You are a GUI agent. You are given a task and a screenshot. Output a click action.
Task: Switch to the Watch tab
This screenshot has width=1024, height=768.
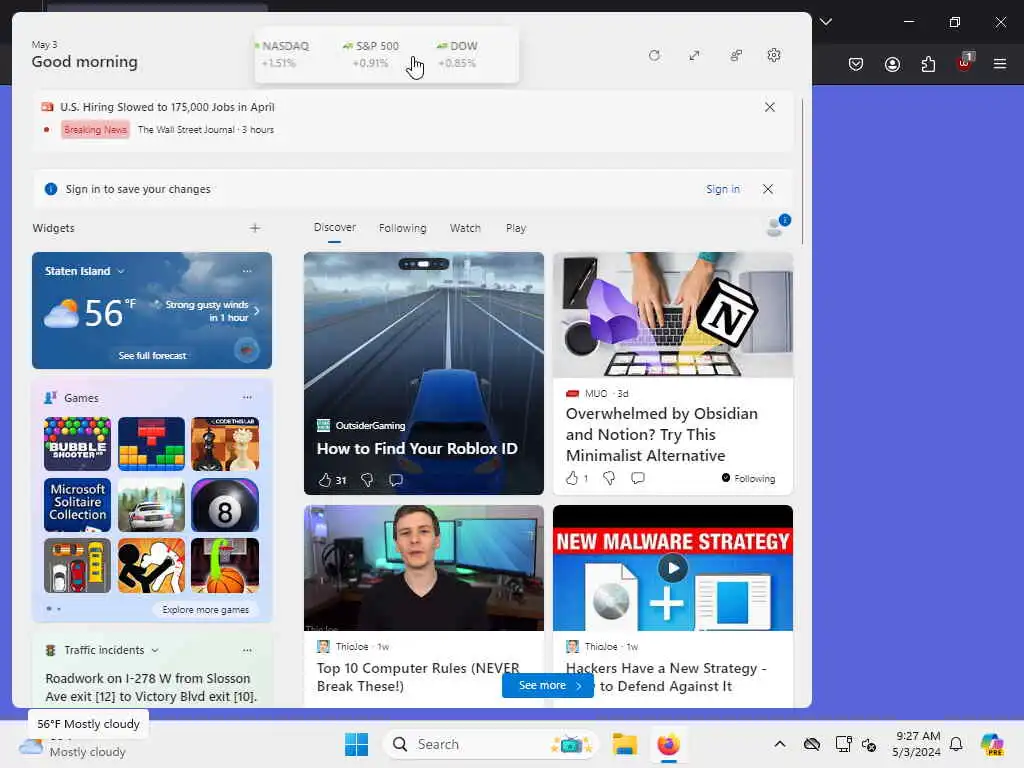(465, 228)
